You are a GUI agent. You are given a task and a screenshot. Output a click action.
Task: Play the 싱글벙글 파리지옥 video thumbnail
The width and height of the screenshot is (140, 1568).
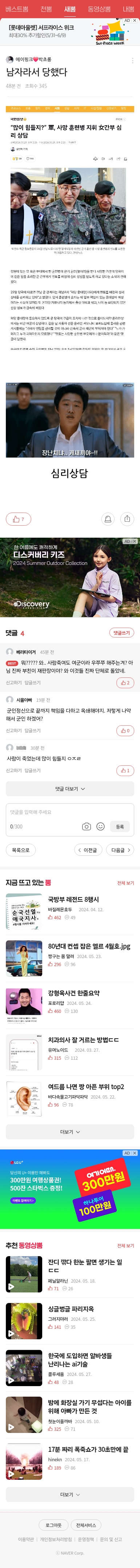(x=24, y=1321)
